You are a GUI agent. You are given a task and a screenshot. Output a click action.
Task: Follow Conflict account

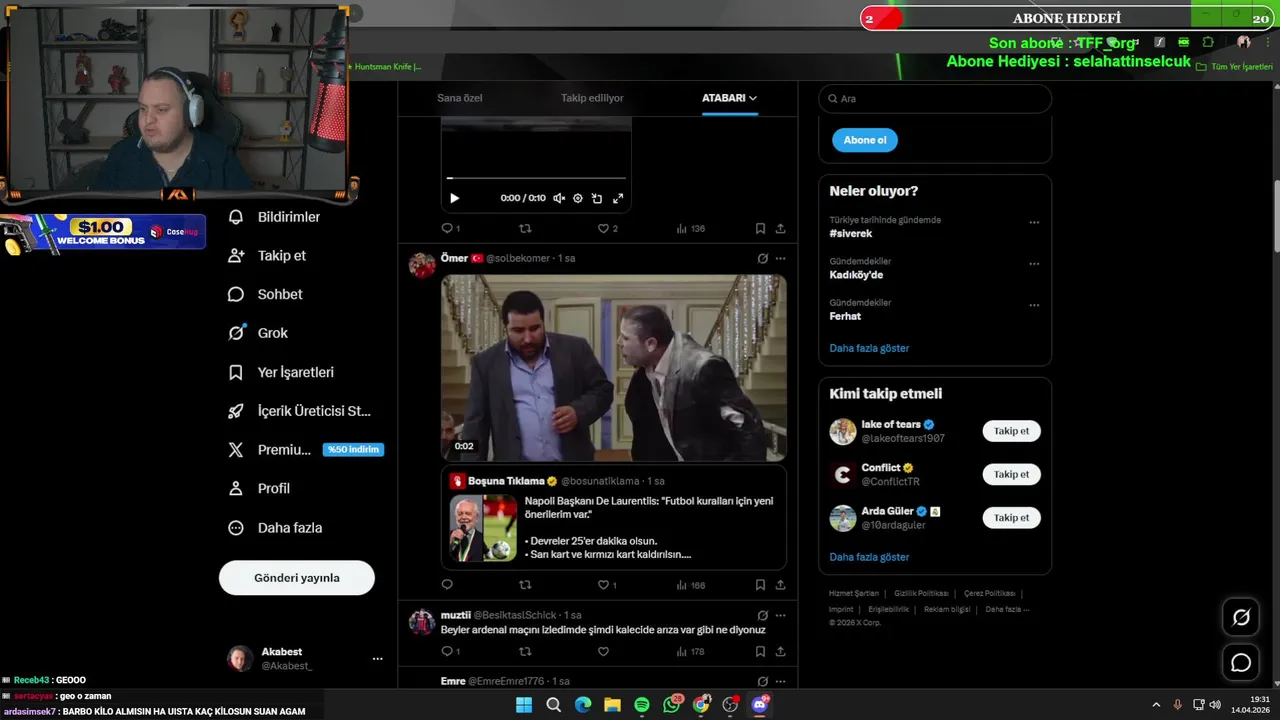click(x=1011, y=474)
